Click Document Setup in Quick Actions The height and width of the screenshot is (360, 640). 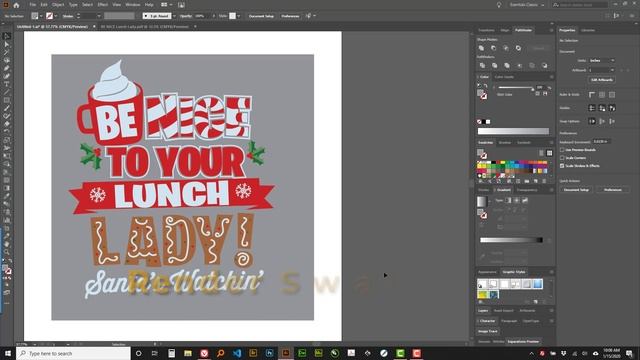coord(576,190)
